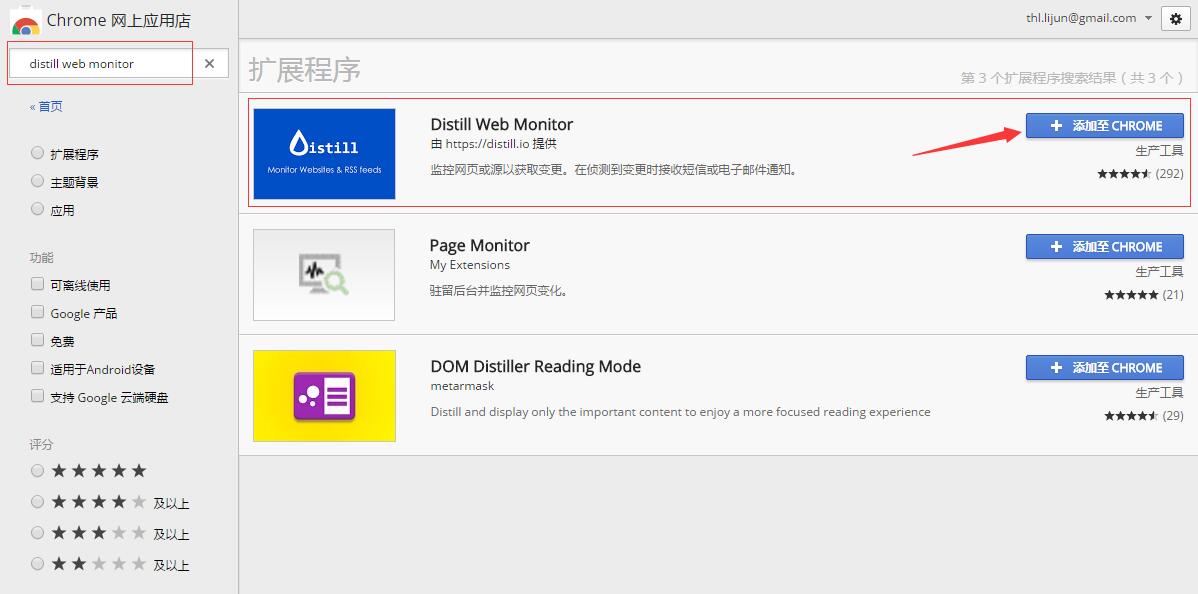Click 生产工具 category under Page Monitor
The height and width of the screenshot is (594, 1198).
tap(1159, 271)
